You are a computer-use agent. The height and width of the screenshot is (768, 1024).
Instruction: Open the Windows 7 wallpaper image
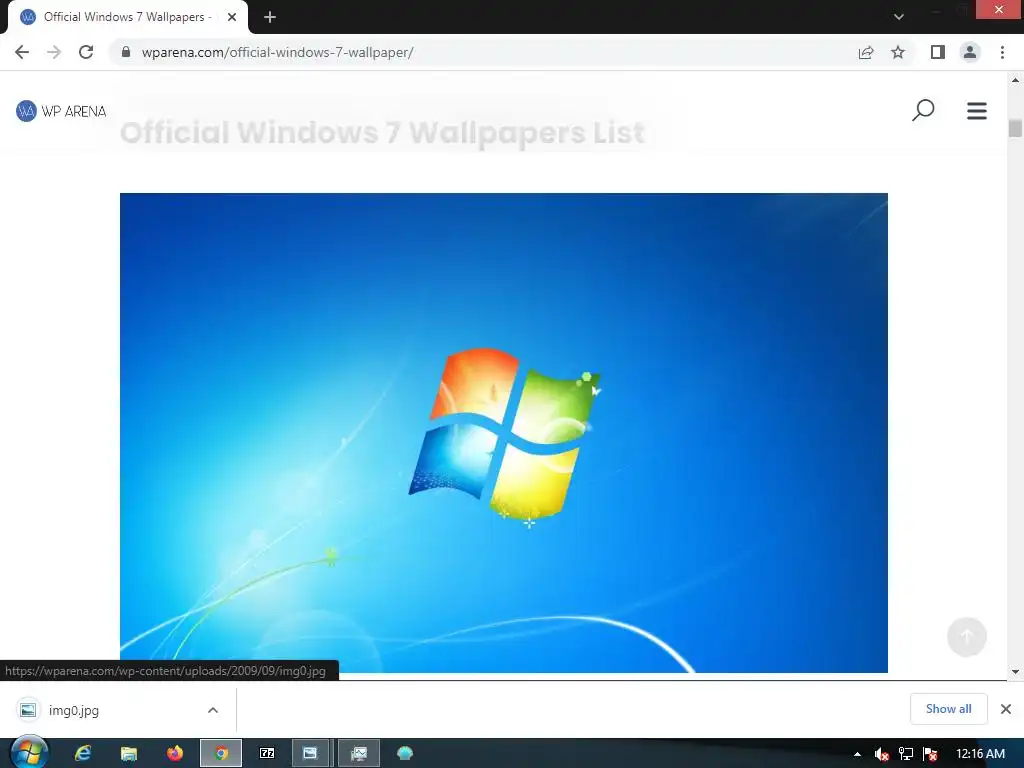504,432
